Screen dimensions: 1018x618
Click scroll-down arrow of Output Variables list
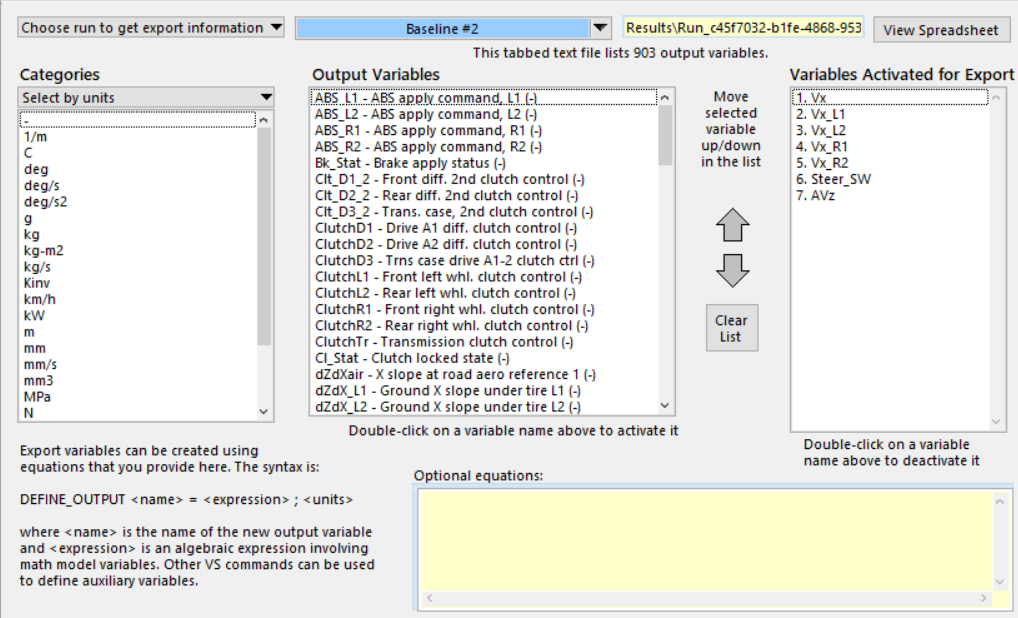click(x=665, y=406)
